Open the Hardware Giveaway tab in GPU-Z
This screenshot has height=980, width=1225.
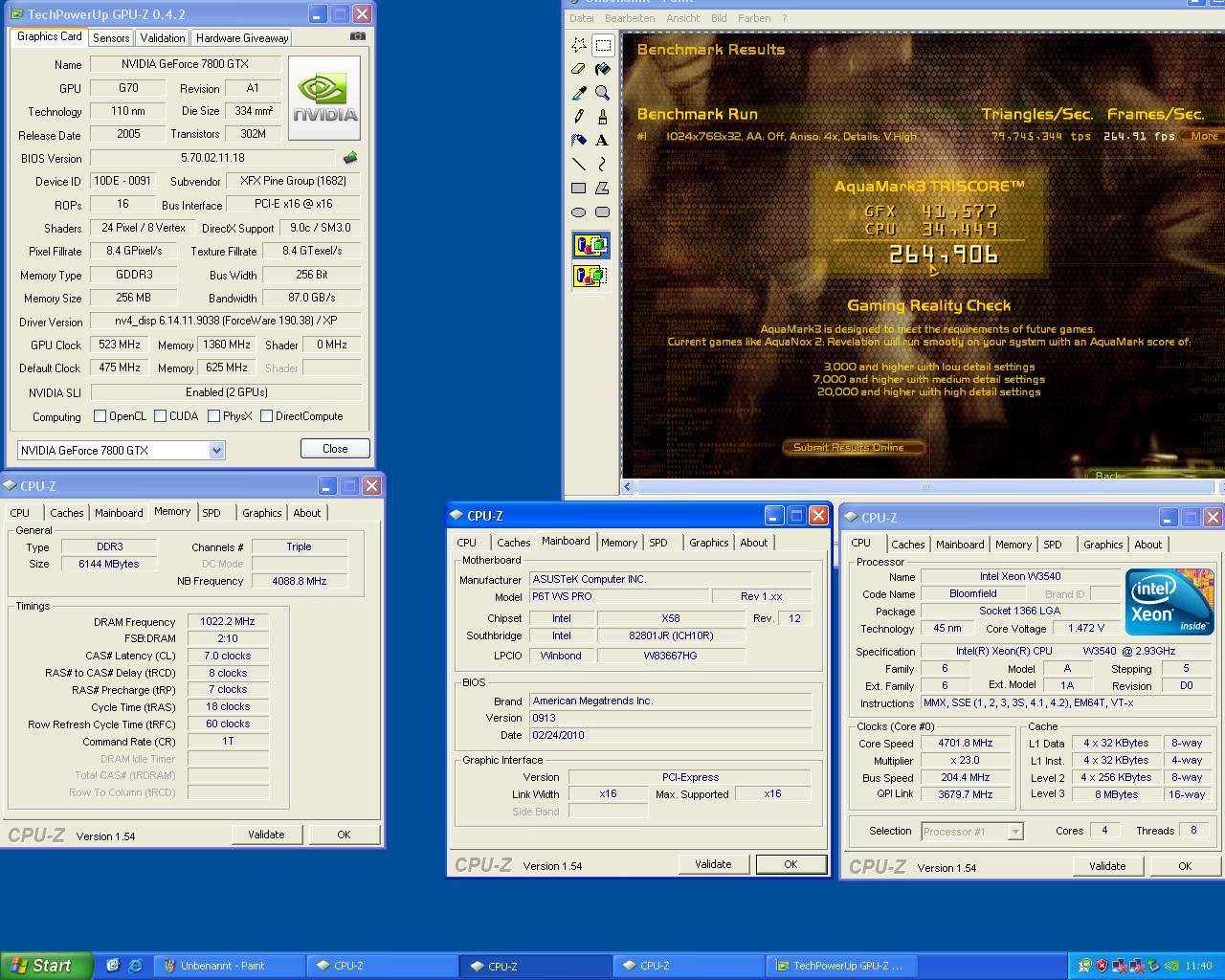[242, 38]
